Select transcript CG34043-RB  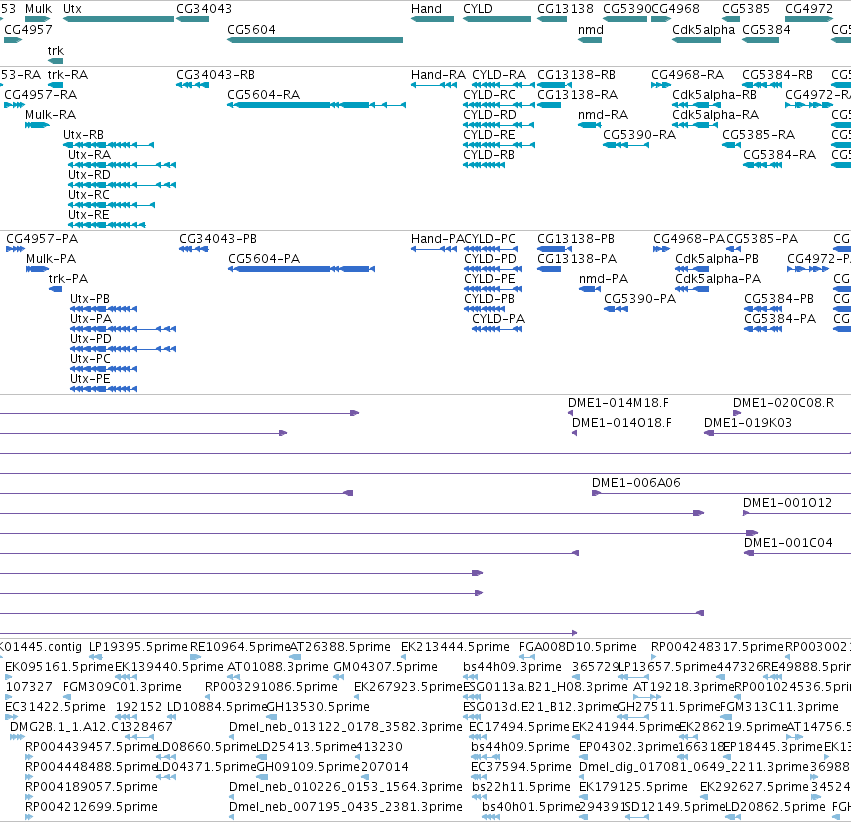[193, 85]
